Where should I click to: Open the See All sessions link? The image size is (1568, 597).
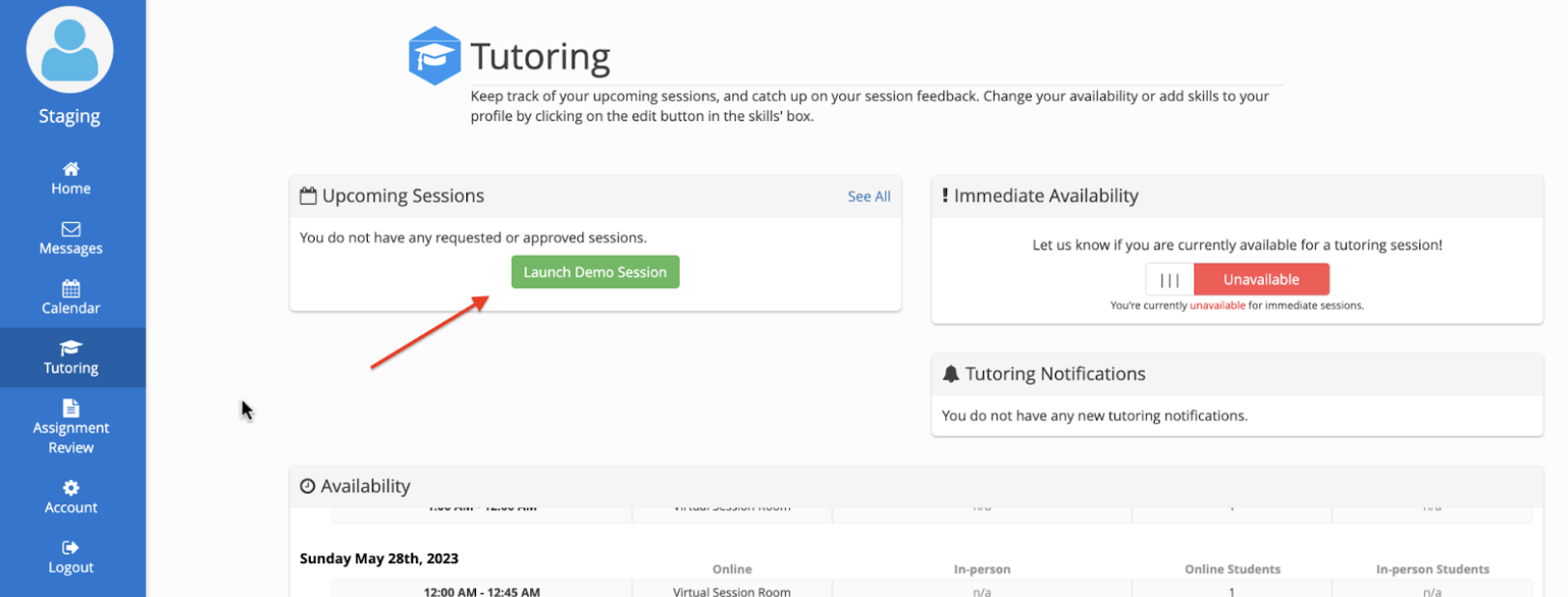point(869,196)
